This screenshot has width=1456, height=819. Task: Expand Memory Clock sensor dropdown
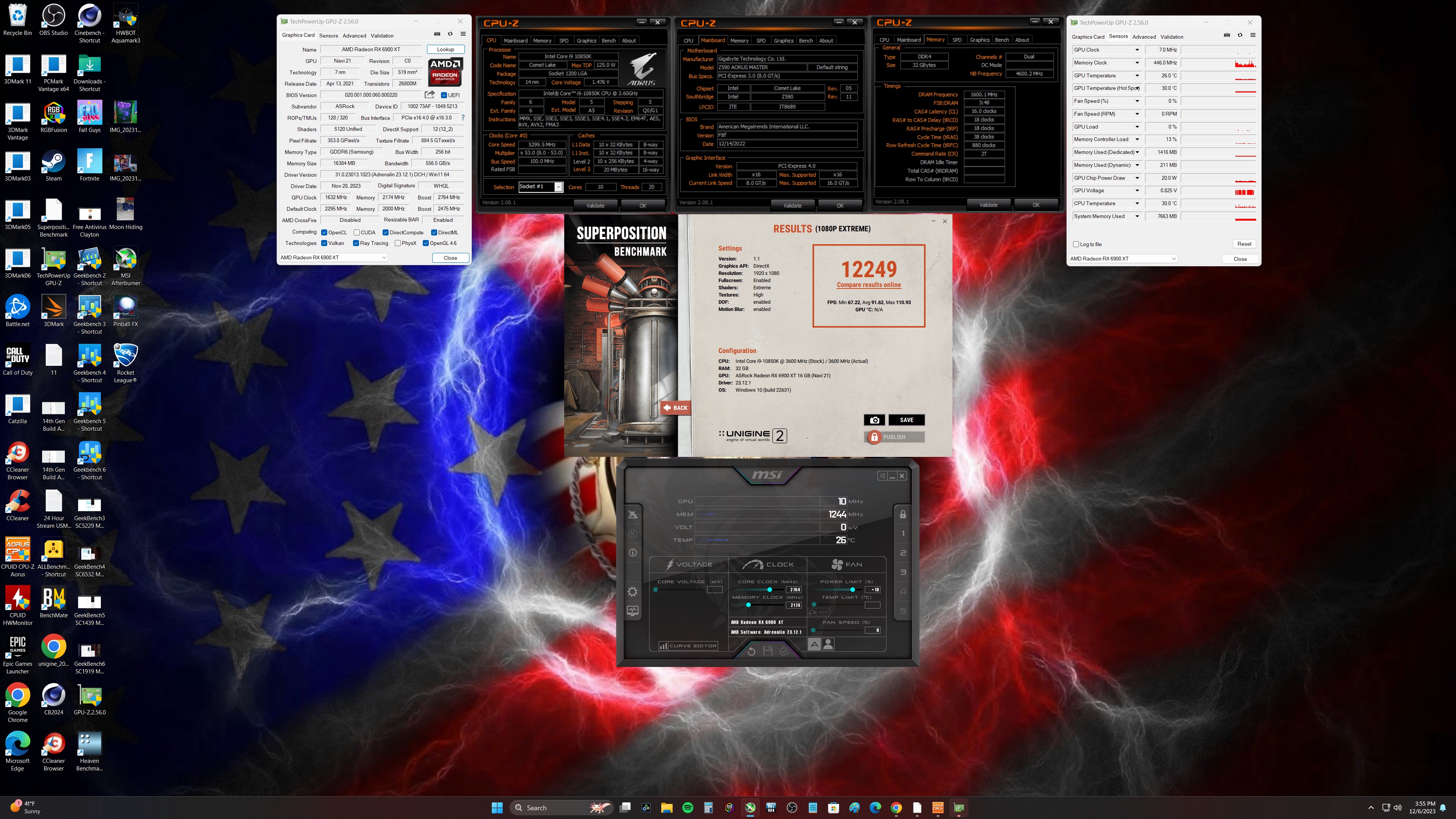1137,63
